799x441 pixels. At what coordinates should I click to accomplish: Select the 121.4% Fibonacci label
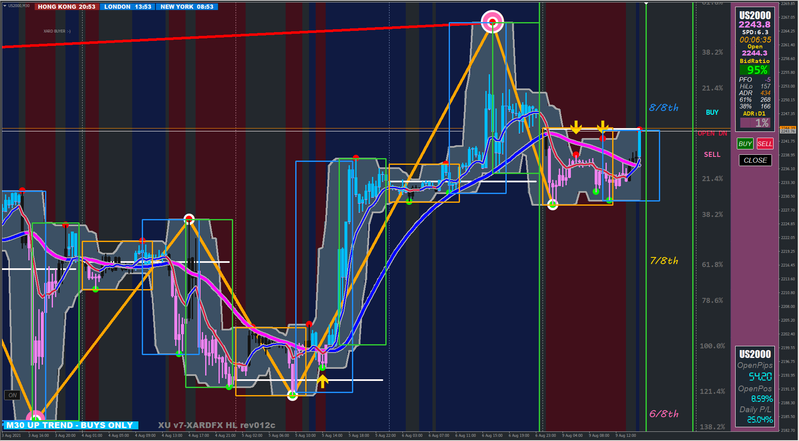(712, 391)
